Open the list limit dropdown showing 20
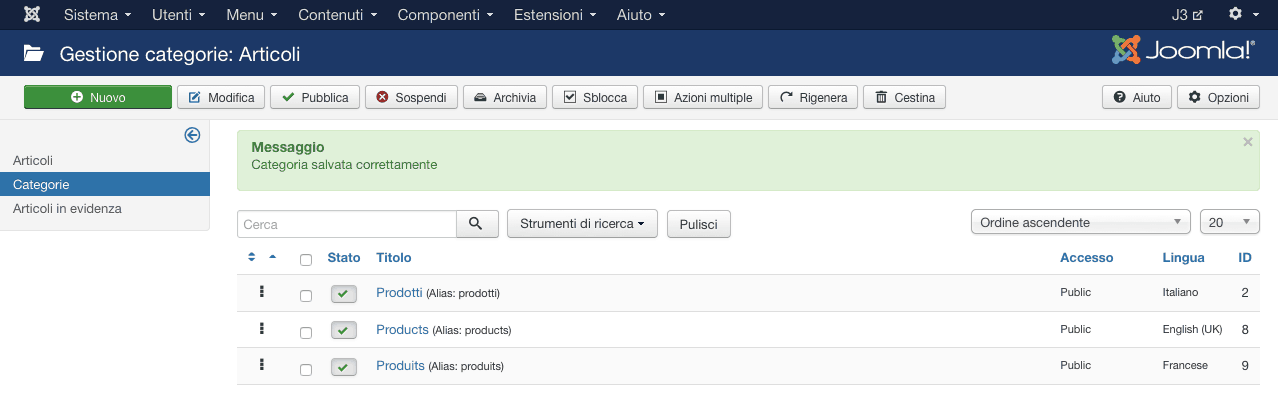Viewport: 1278px width, 411px height. coord(1229,222)
